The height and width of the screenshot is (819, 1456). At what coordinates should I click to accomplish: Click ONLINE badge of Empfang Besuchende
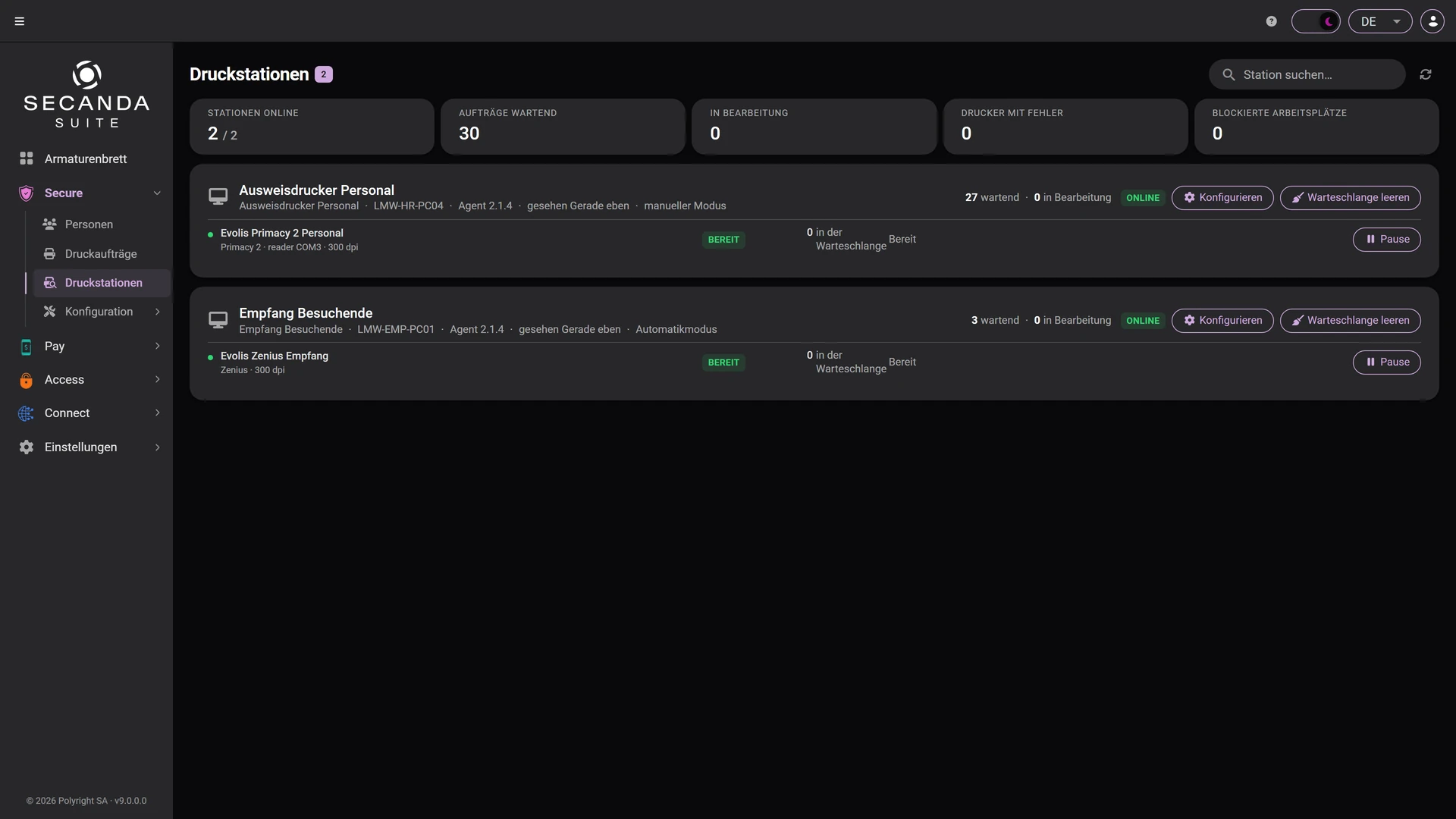(1143, 321)
